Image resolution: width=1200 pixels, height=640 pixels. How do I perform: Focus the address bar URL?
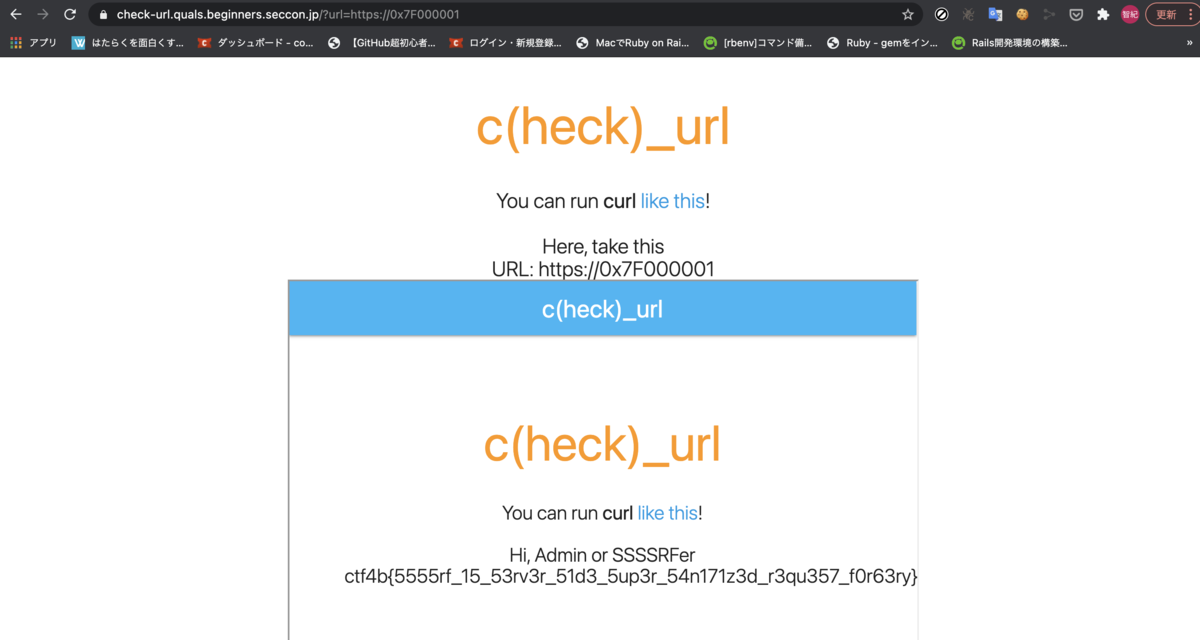click(288, 15)
